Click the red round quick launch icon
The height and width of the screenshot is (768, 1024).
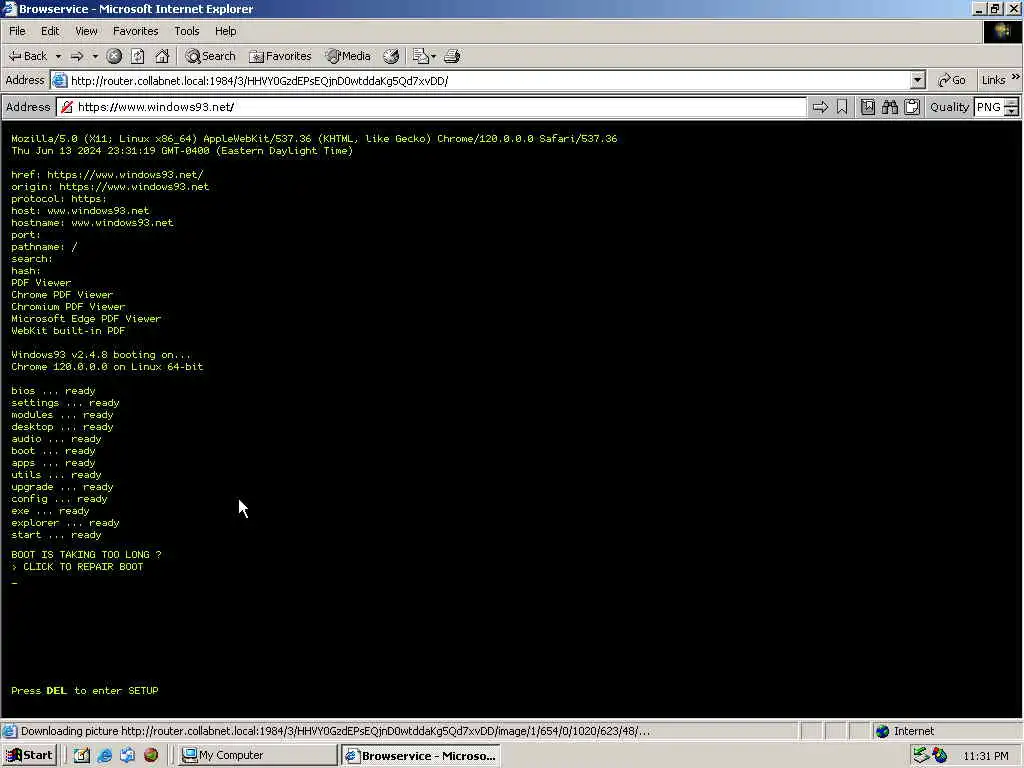tap(151, 755)
